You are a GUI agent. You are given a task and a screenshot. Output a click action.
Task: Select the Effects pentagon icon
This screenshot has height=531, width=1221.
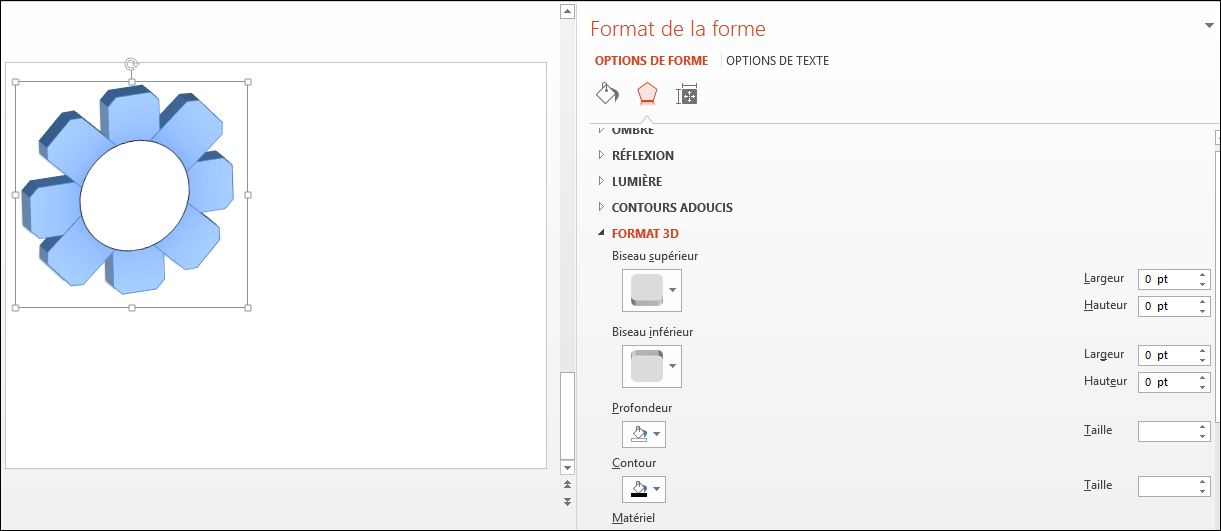tap(647, 94)
